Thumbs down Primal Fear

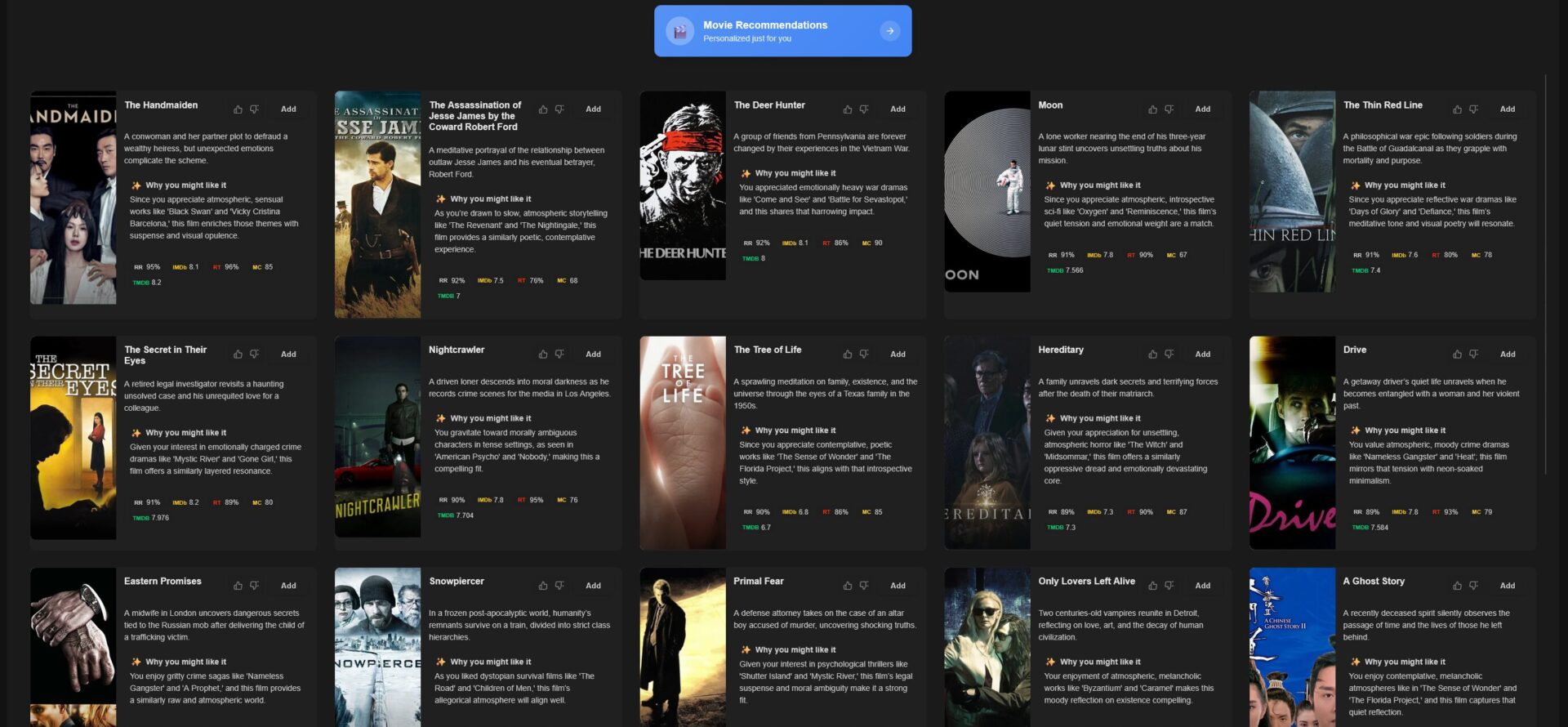point(864,586)
